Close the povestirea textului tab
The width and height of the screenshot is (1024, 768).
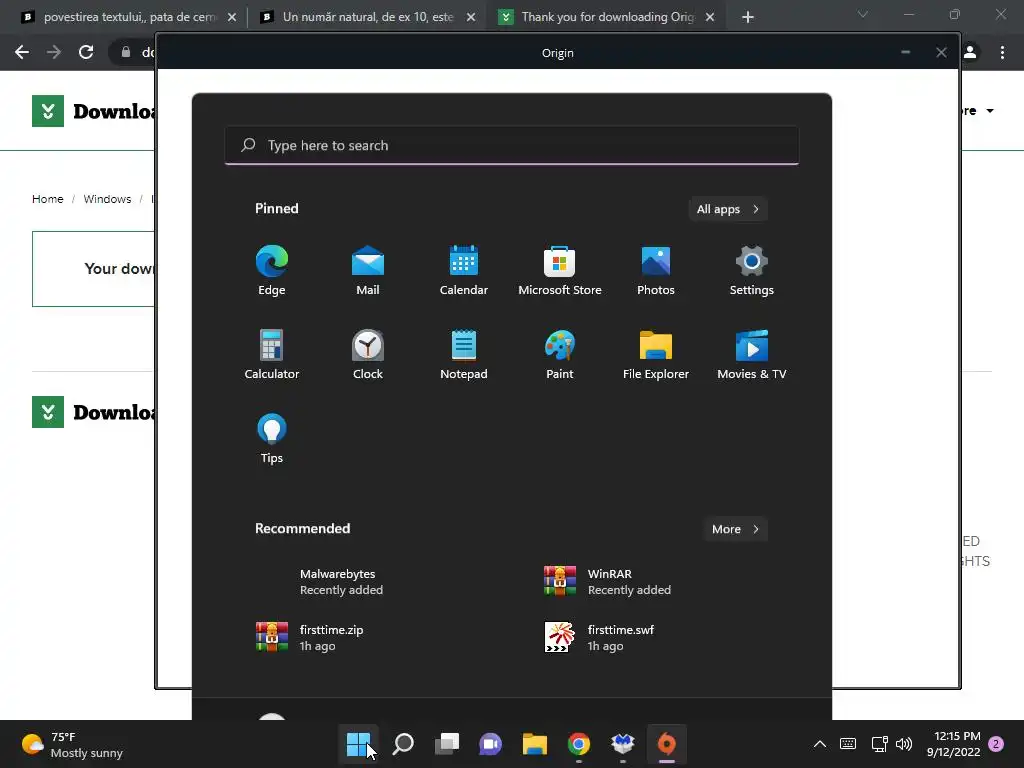(232, 18)
